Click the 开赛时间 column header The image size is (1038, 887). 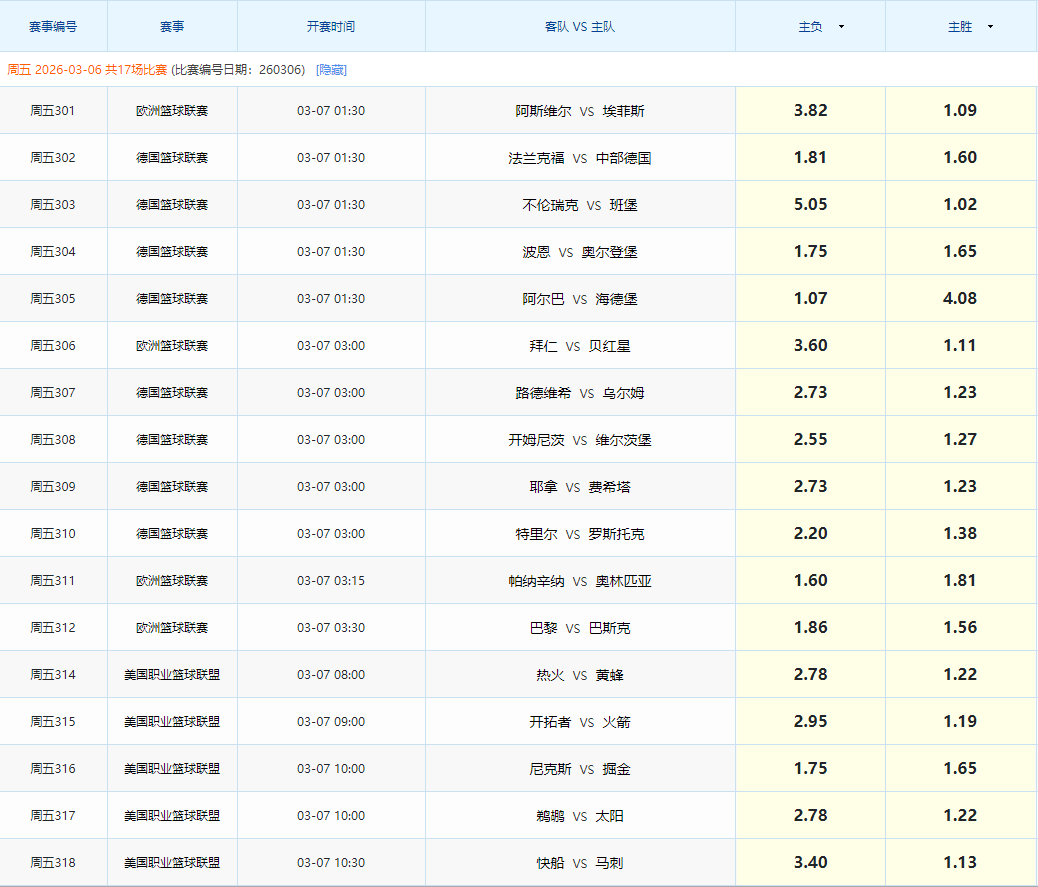331,27
